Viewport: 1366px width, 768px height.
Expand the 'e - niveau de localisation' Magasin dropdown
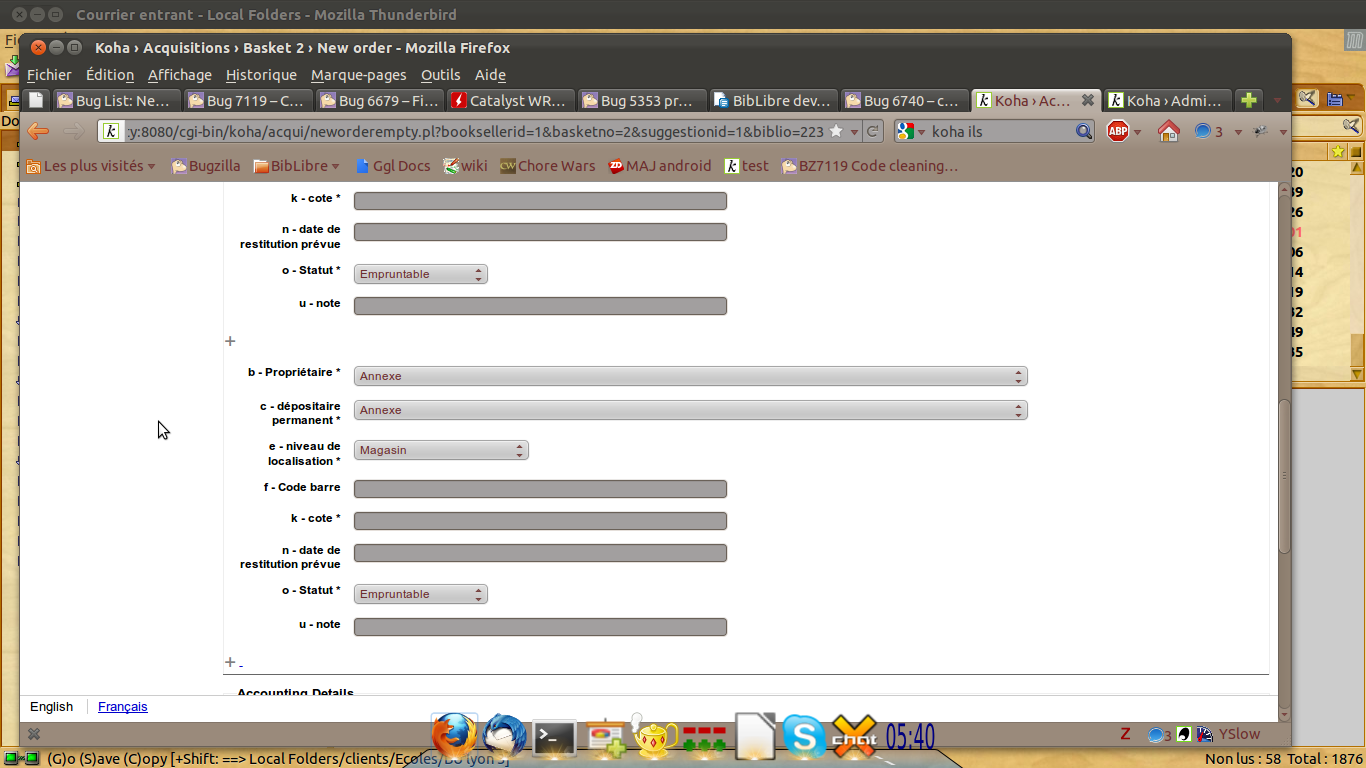point(441,450)
